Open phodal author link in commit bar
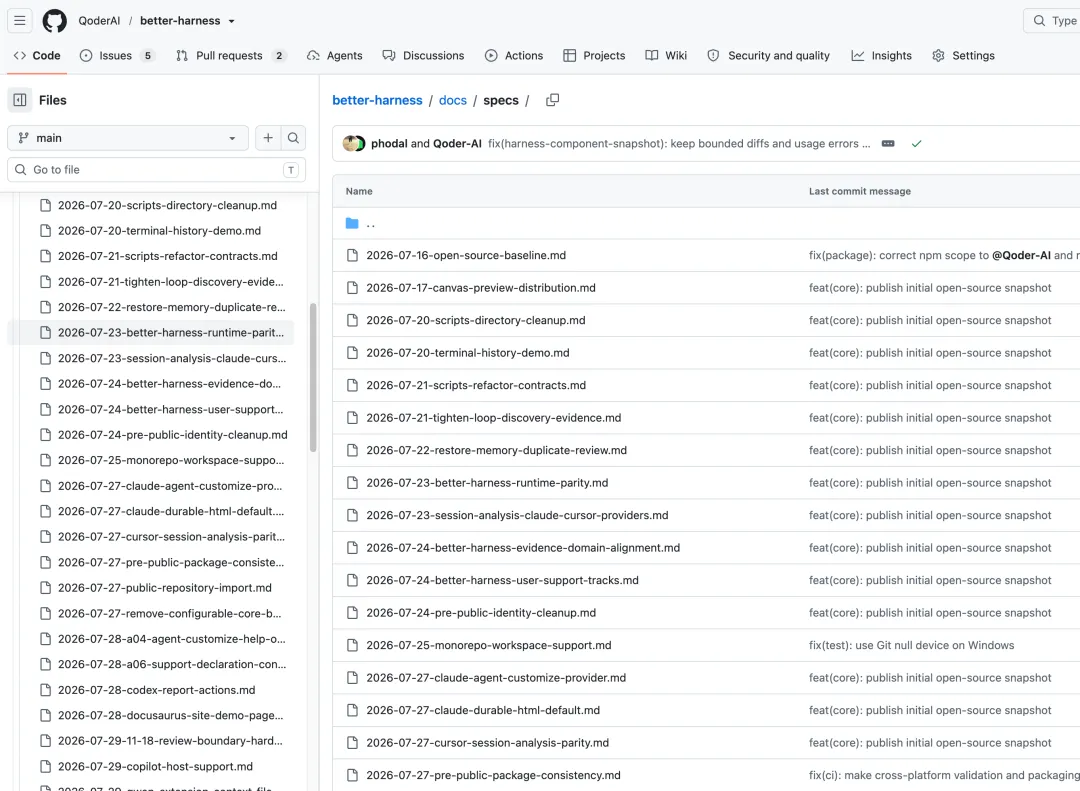The height and width of the screenshot is (791, 1080). pyautogui.click(x=389, y=143)
